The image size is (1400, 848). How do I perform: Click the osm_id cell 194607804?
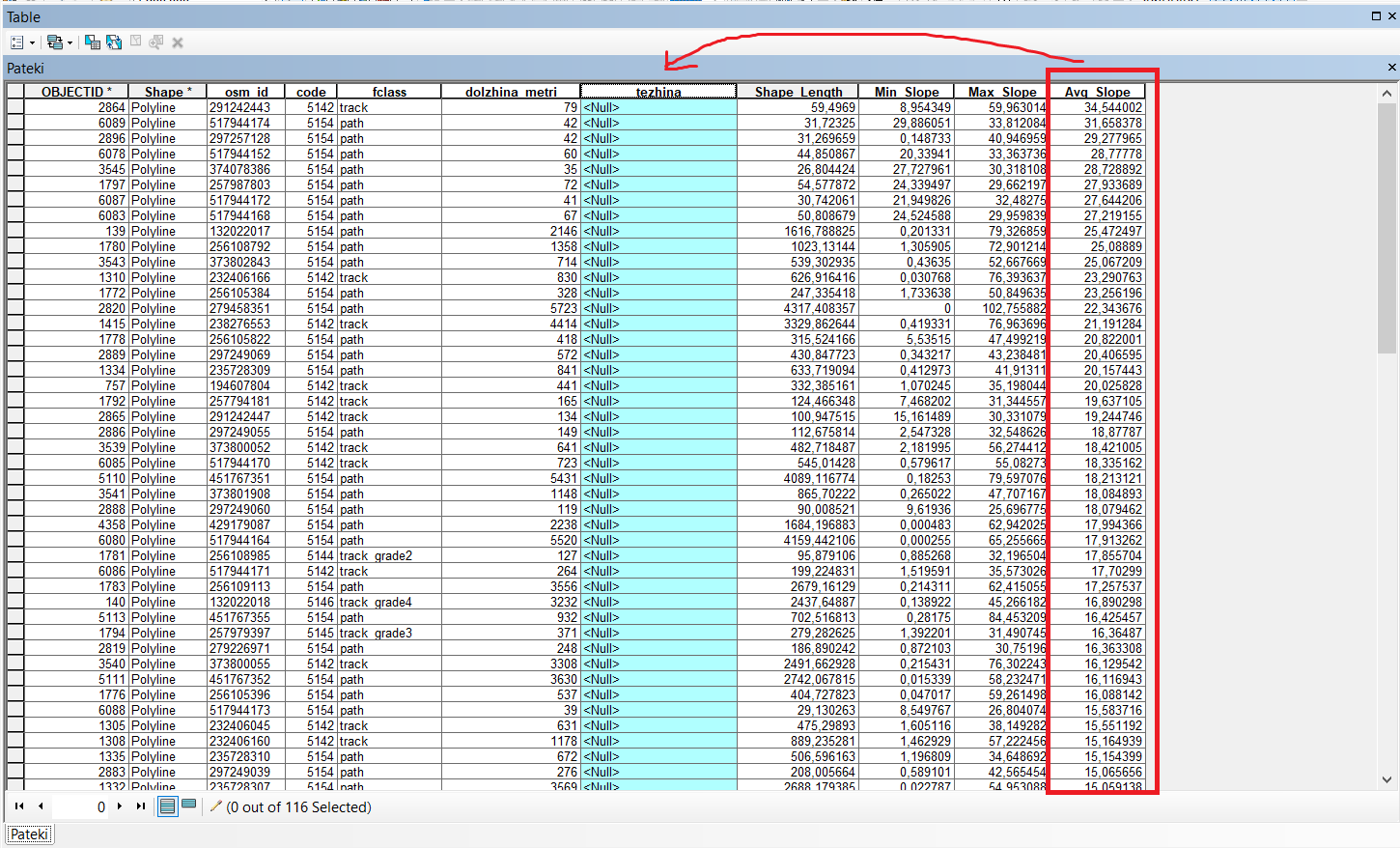pos(246,385)
